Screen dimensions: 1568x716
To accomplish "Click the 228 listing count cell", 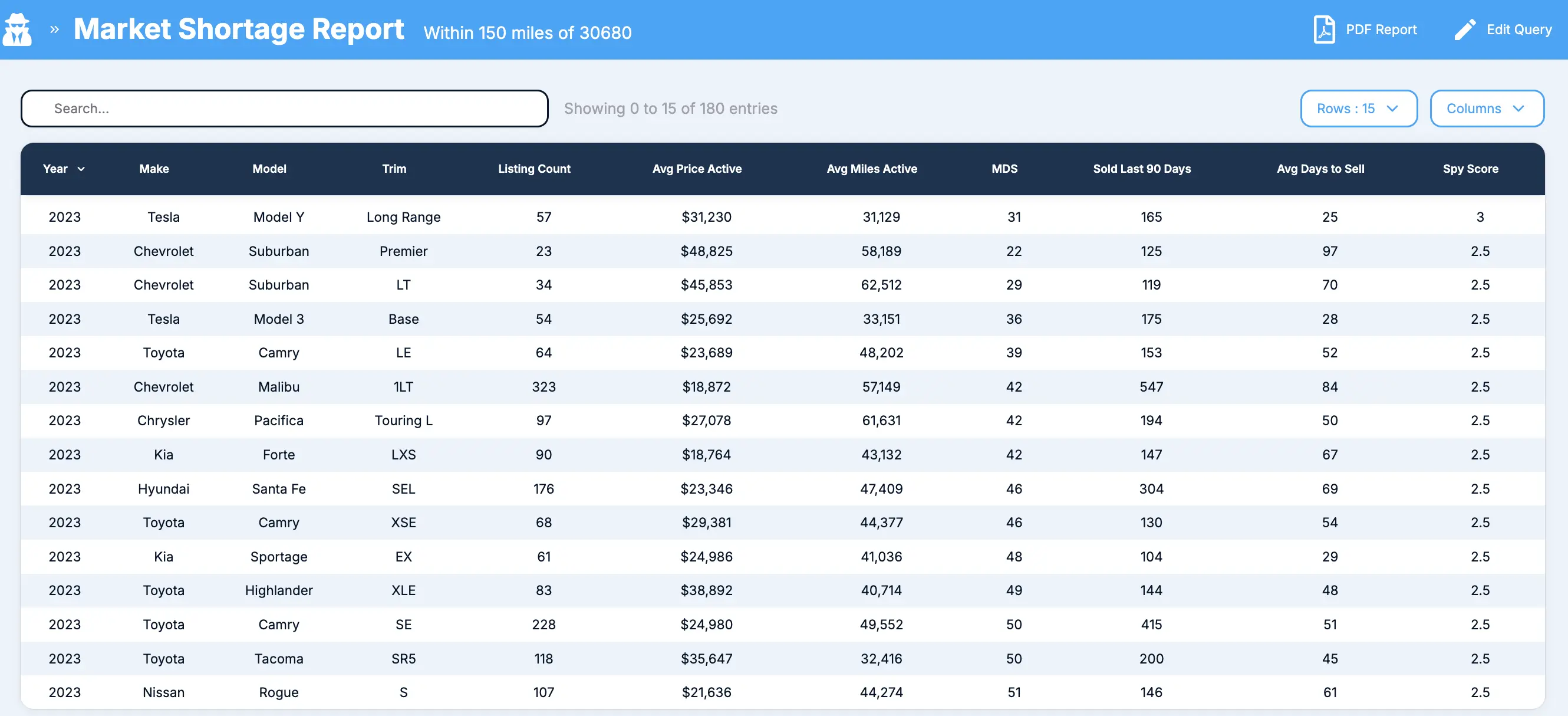I will coord(543,625).
